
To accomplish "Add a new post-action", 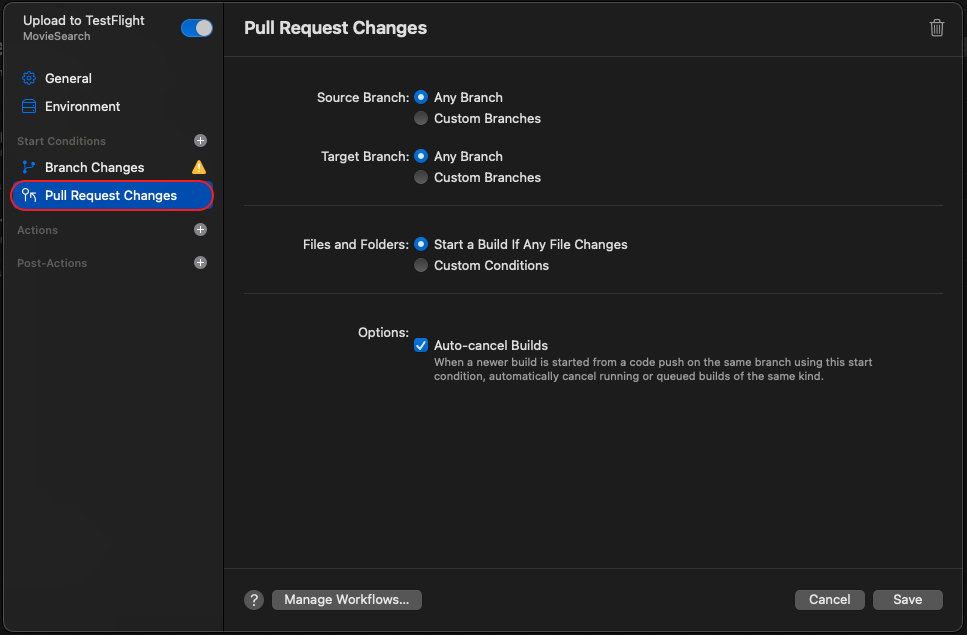I will (x=200, y=263).
